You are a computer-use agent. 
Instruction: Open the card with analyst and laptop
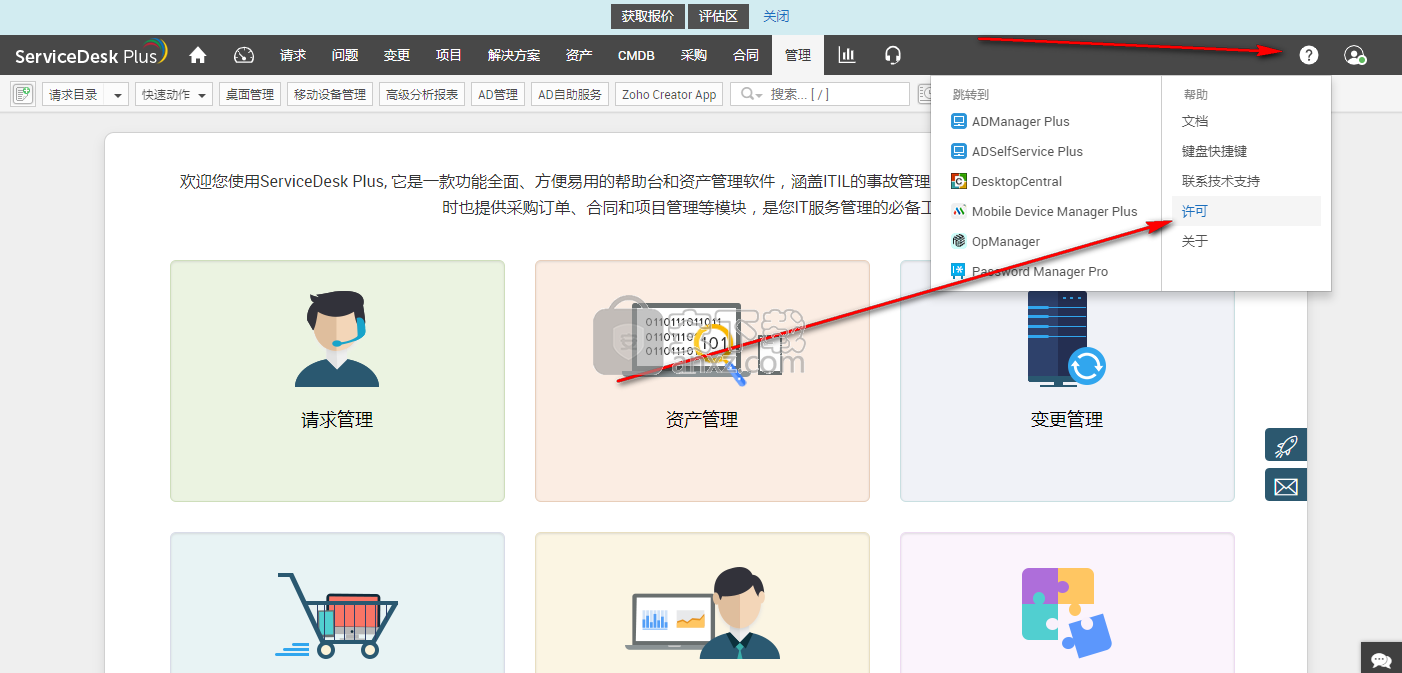702,602
